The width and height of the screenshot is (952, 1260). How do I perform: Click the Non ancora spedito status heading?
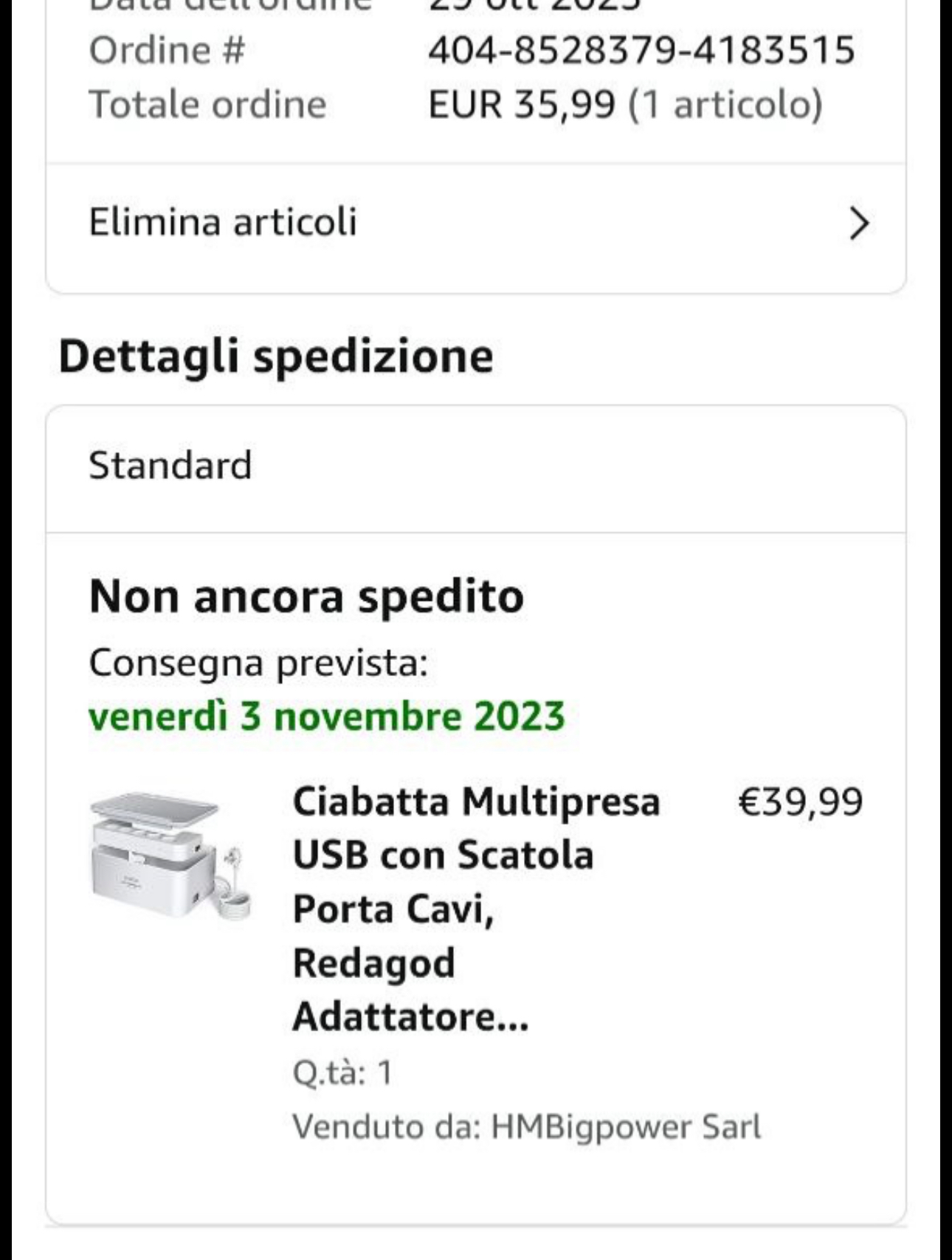click(x=306, y=596)
